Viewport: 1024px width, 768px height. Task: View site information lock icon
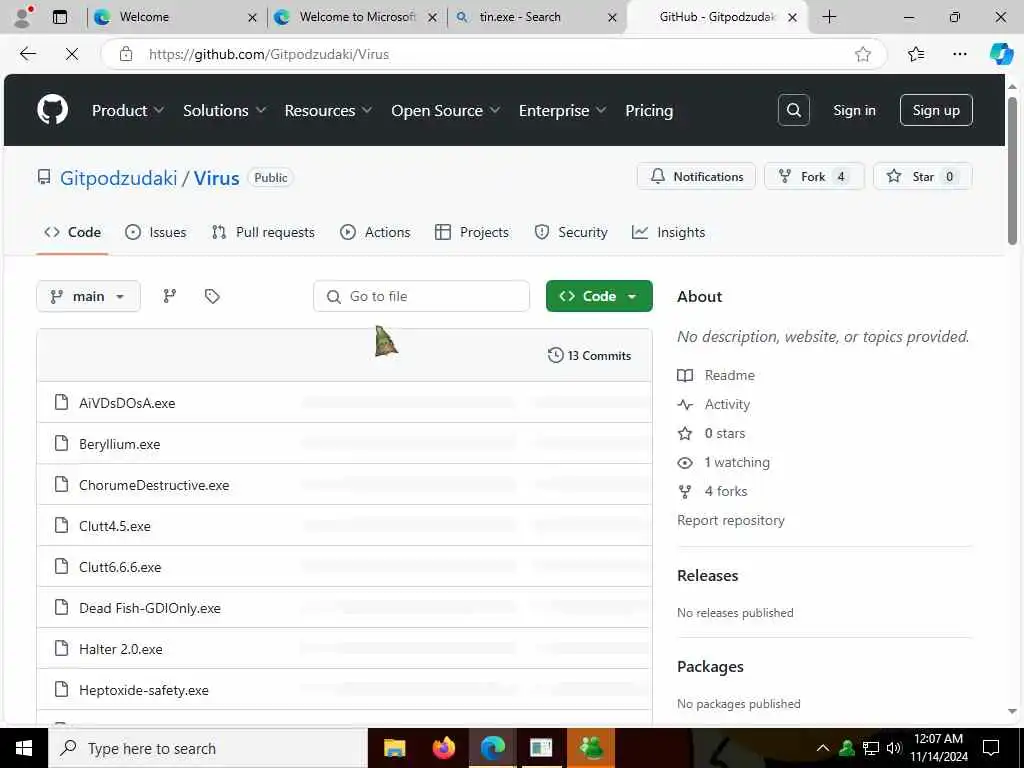click(x=125, y=54)
